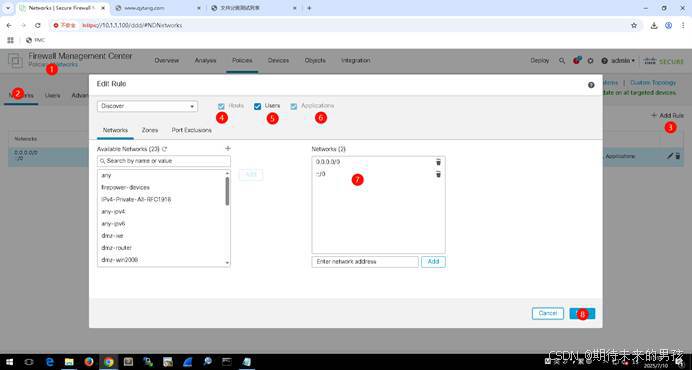Select 'any' in Available Networks
The image size is (692, 370).
tap(106, 175)
